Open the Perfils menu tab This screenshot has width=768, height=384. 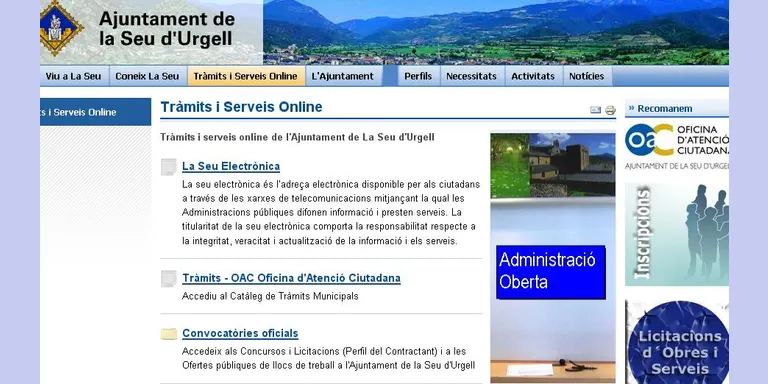point(418,76)
